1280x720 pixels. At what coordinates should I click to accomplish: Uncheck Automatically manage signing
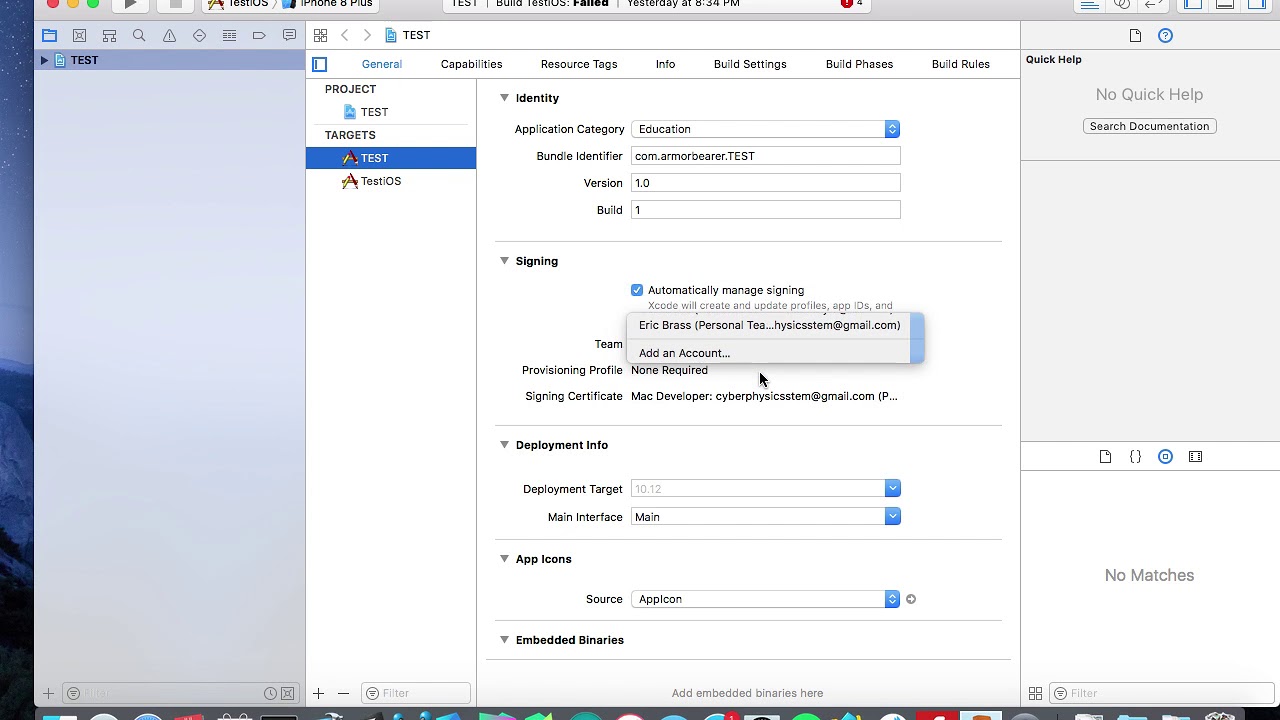pos(637,290)
